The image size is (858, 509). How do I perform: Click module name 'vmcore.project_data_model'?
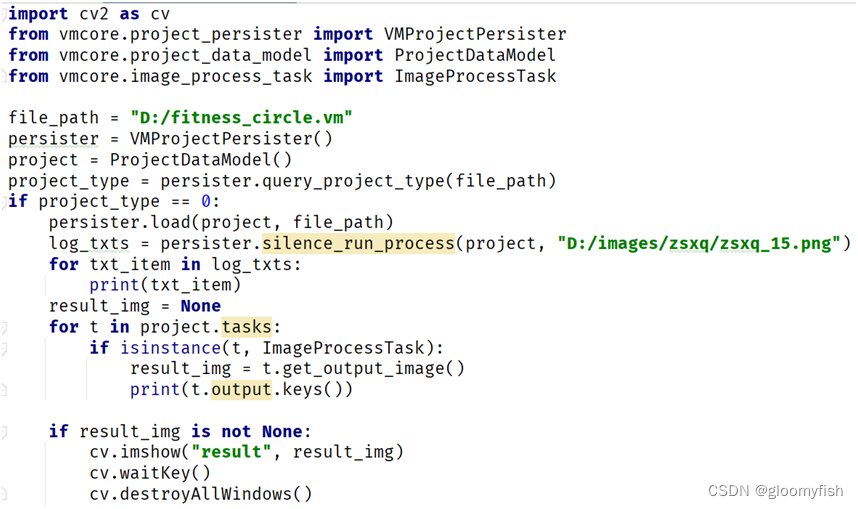(x=185, y=55)
